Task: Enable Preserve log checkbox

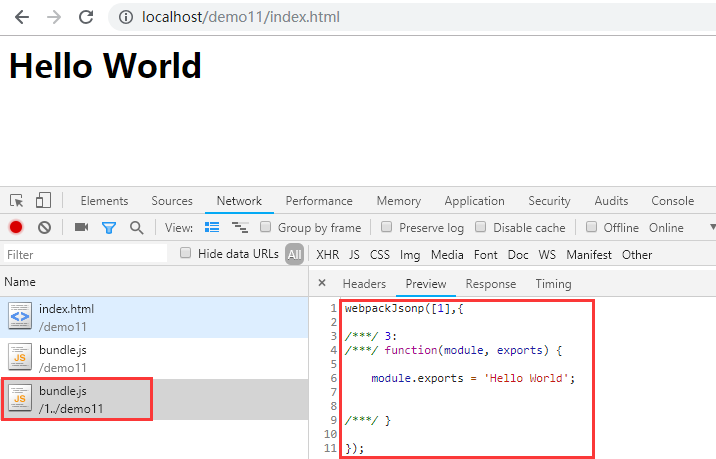Action: coord(386,227)
